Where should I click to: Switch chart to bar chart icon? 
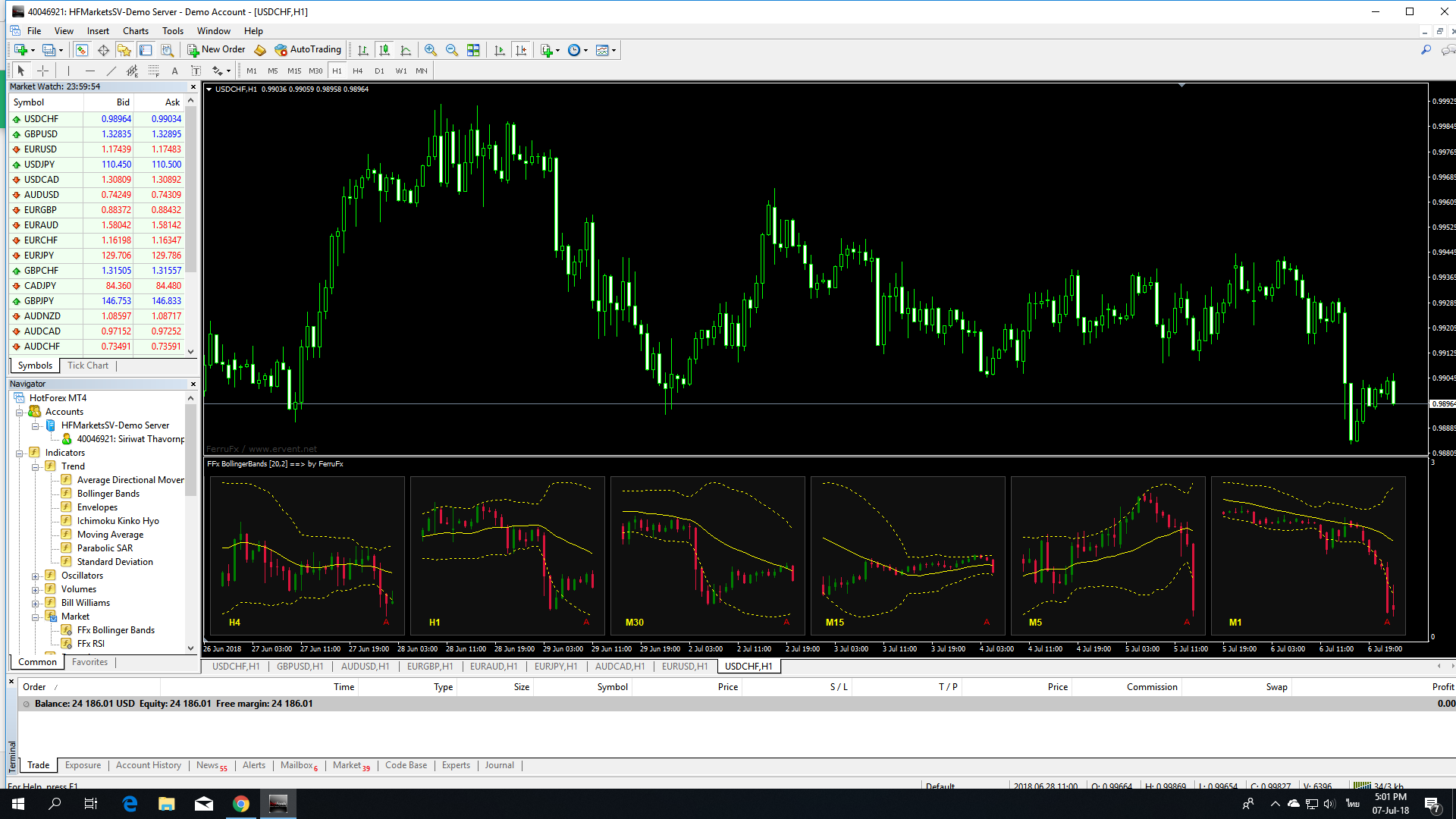[363, 50]
